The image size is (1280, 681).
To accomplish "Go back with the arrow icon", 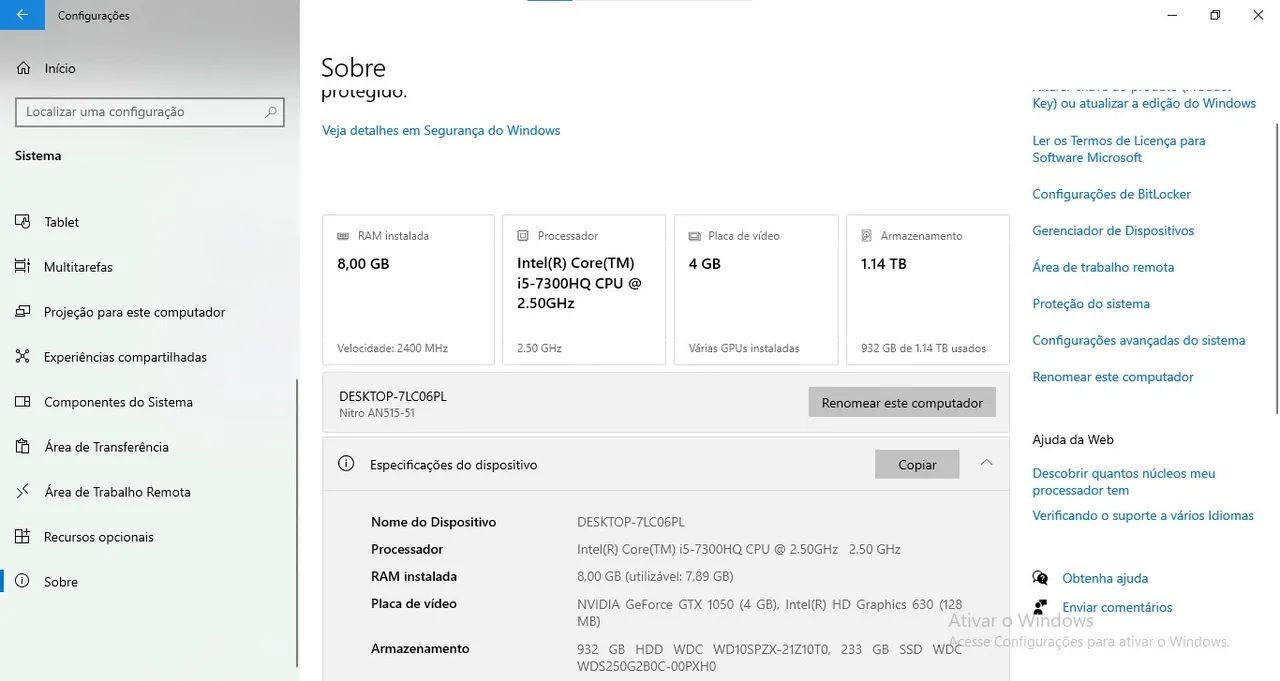I will click(x=22, y=15).
